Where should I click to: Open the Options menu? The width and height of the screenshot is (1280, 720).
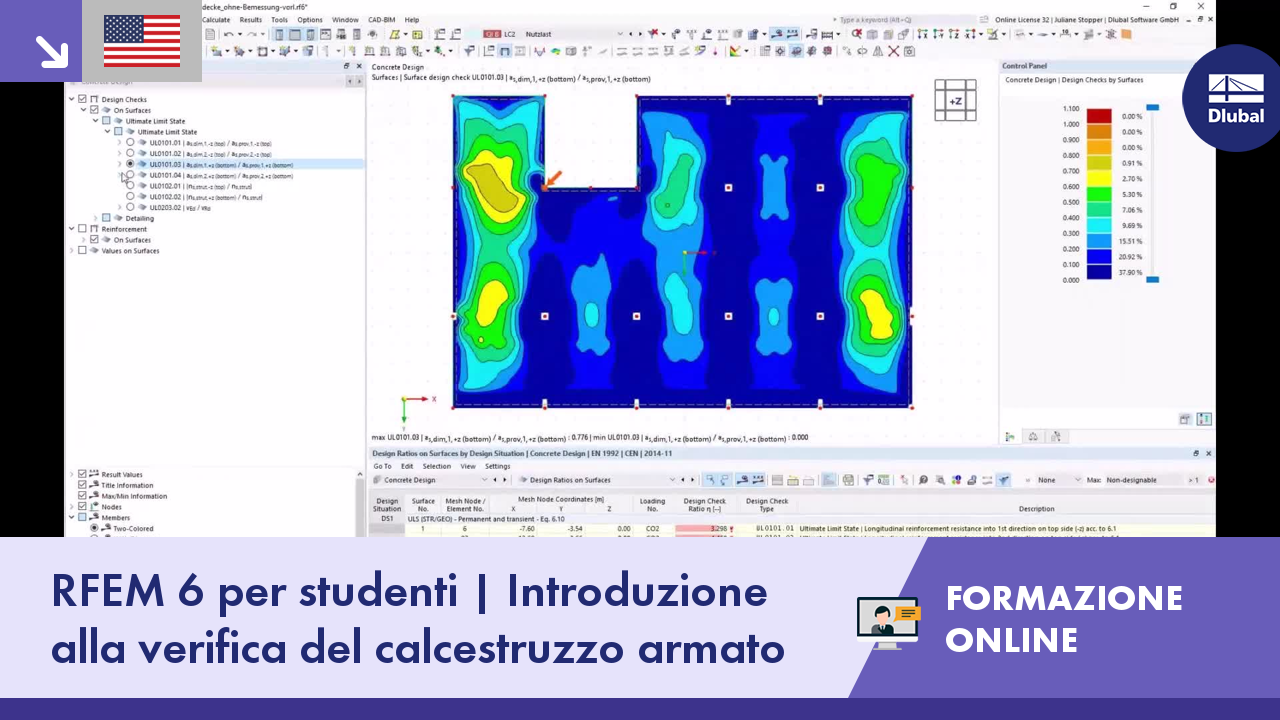pos(310,19)
